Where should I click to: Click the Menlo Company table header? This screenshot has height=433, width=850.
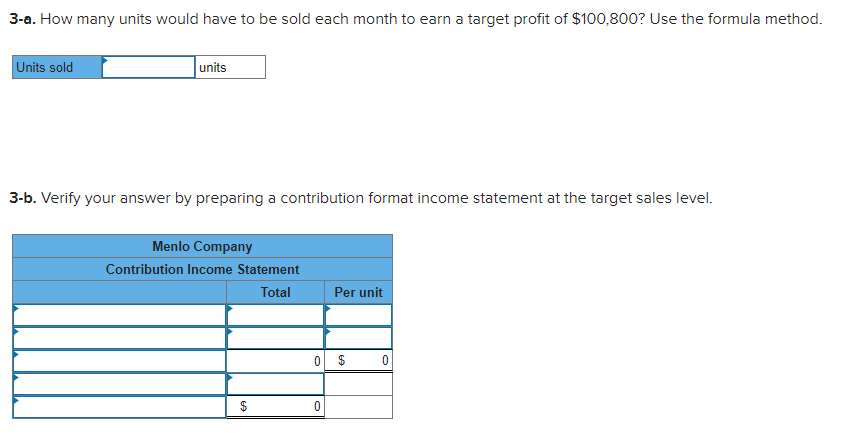[x=202, y=246]
